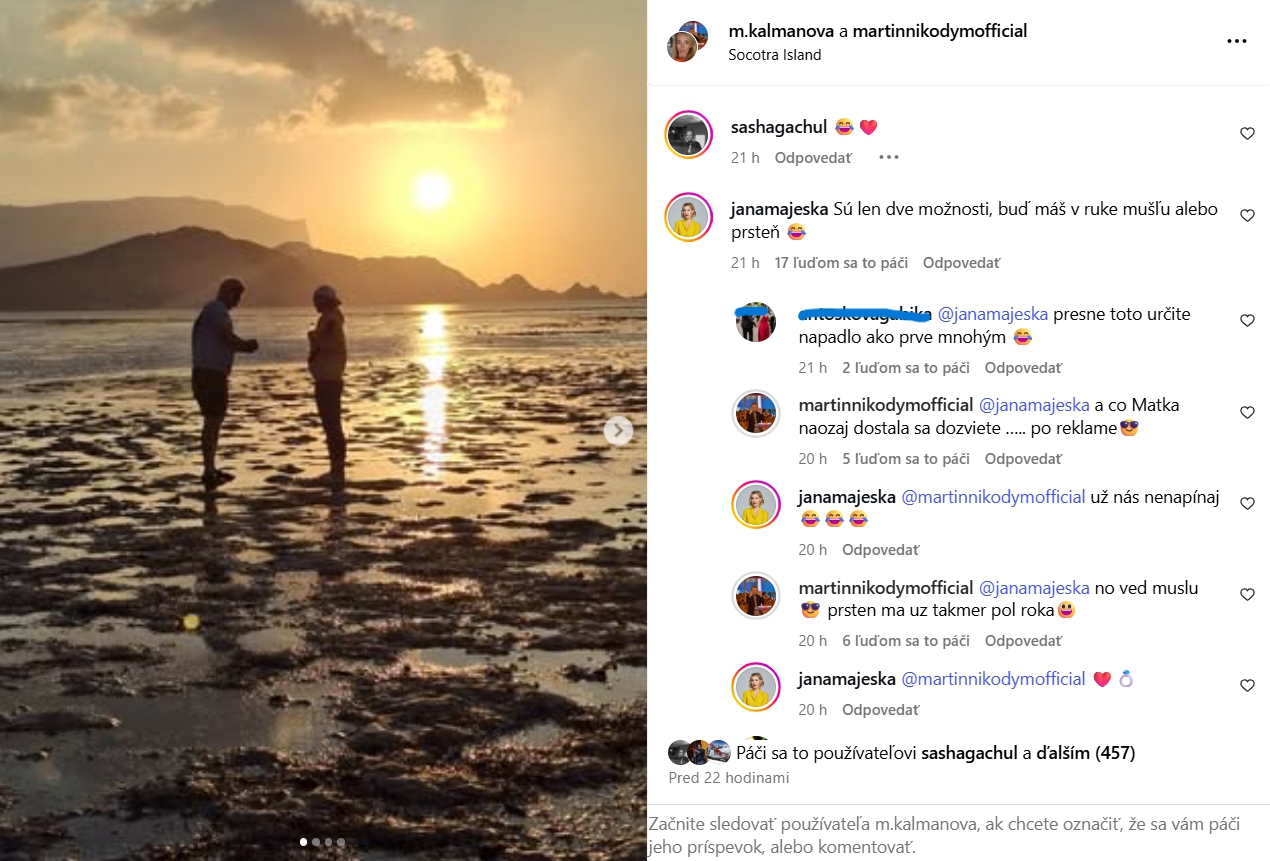This screenshot has height=861, width=1270.
Task: Like the last janamajeska reply with ring emoji
Action: click(x=1247, y=685)
